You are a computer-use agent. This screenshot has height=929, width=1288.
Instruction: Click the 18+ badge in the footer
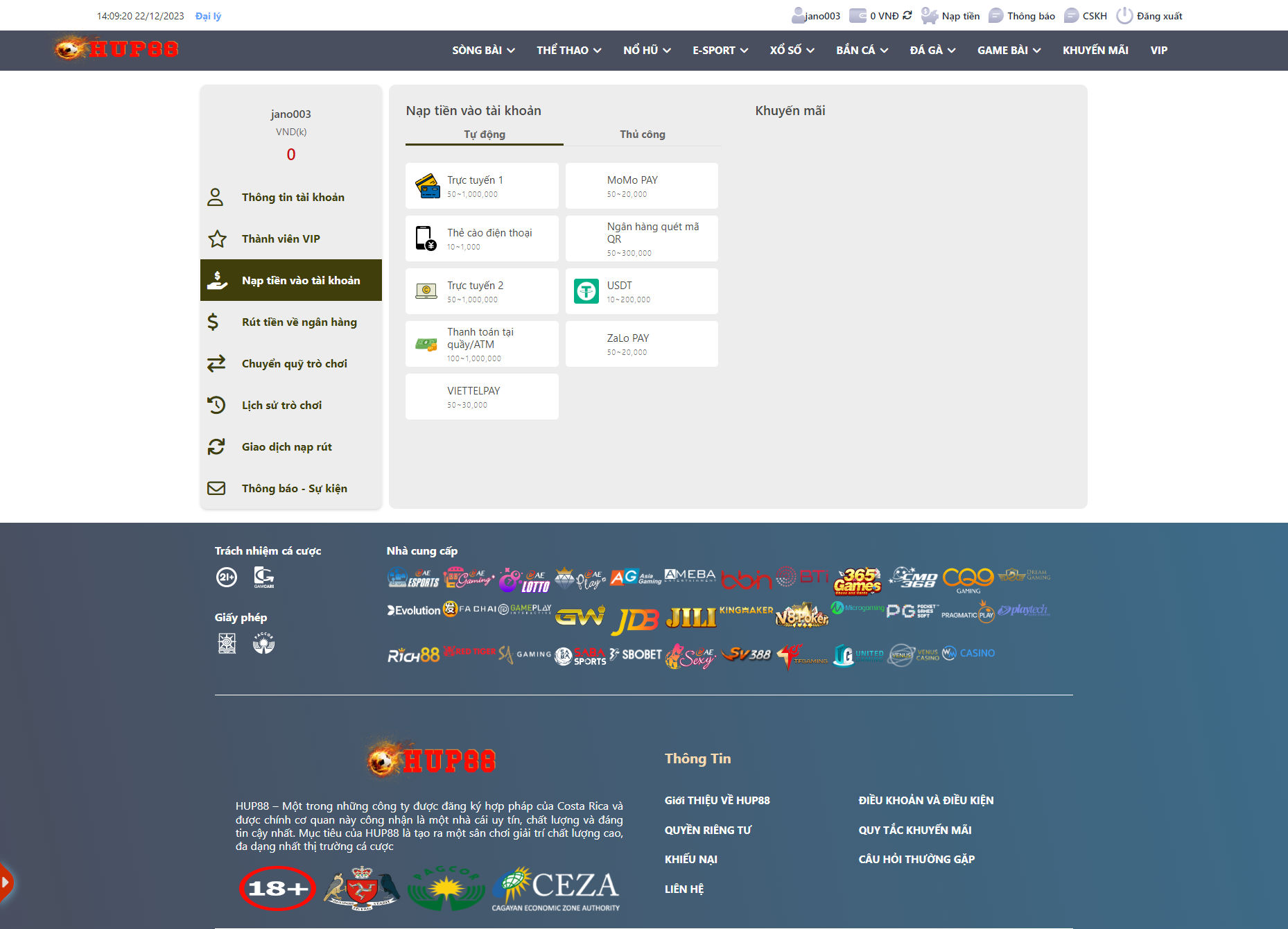277,888
